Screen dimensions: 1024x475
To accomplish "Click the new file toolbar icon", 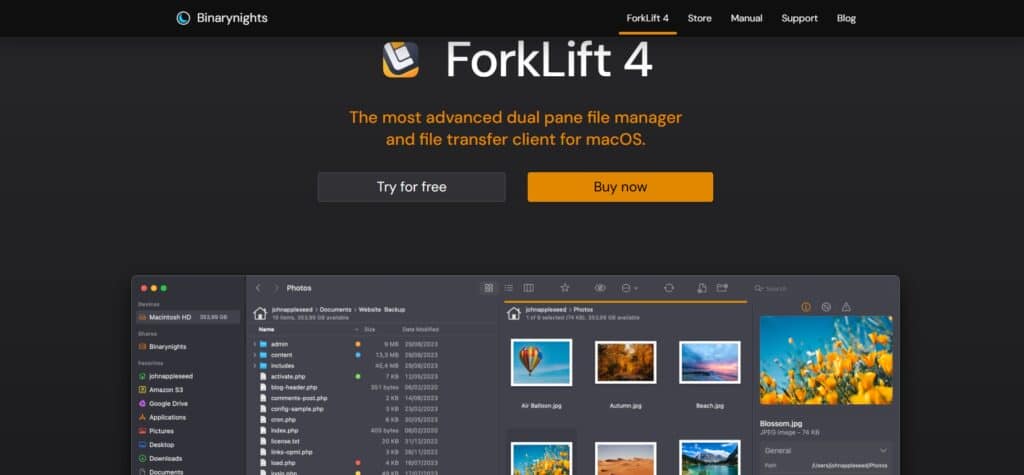I will (703, 288).
